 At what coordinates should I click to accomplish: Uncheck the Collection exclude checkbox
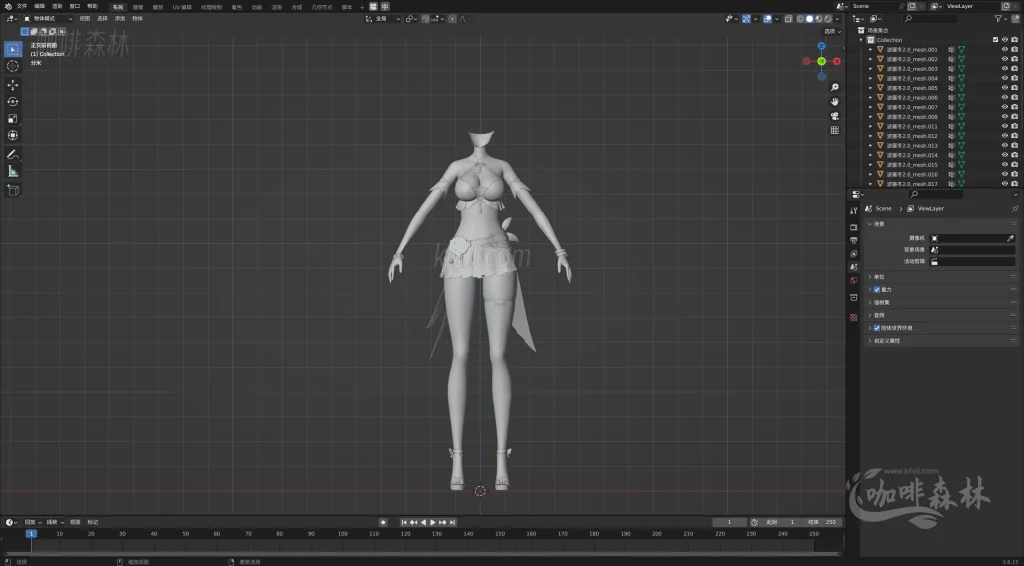pyautogui.click(x=995, y=40)
